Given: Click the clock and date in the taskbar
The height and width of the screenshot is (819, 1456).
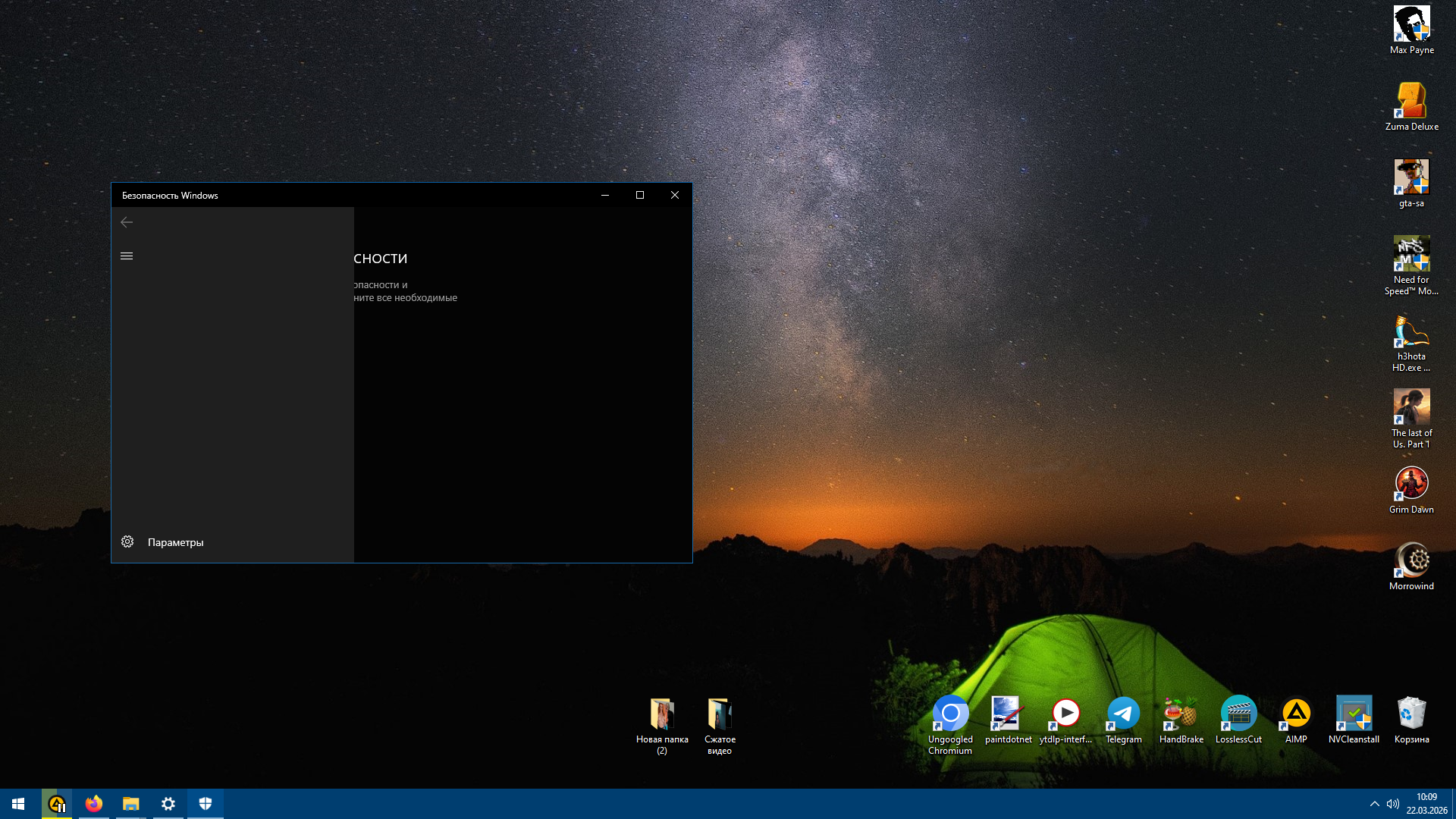Looking at the screenshot, I should point(1426,804).
